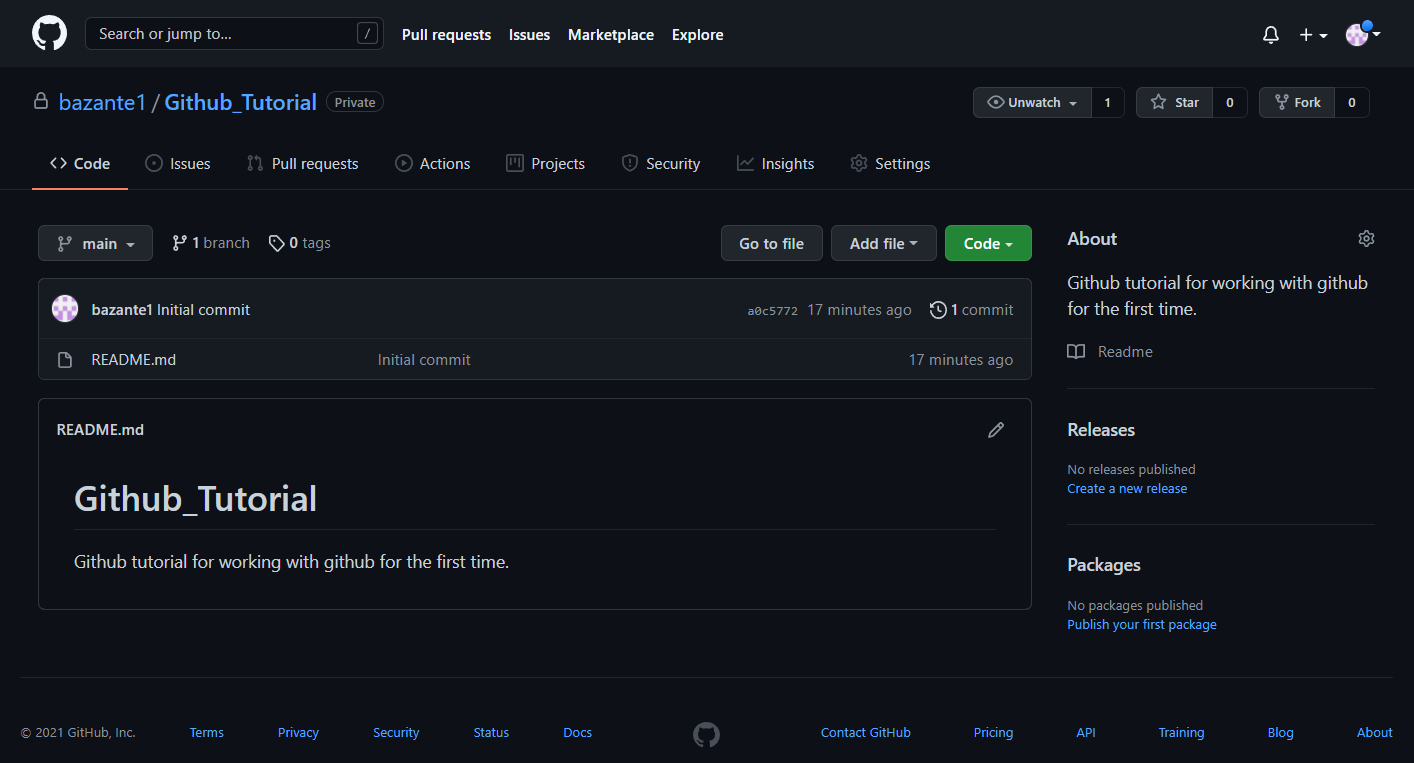Screen dimensions: 1414x763
Task: Click the Go to file button
Action: (771, 243)
